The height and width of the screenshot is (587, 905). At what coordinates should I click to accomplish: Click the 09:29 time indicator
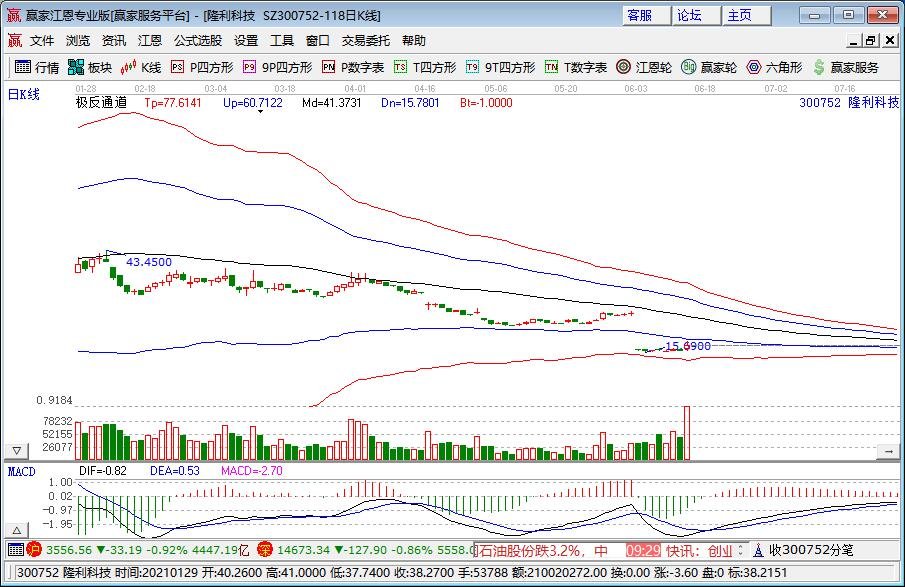[642, 550]
